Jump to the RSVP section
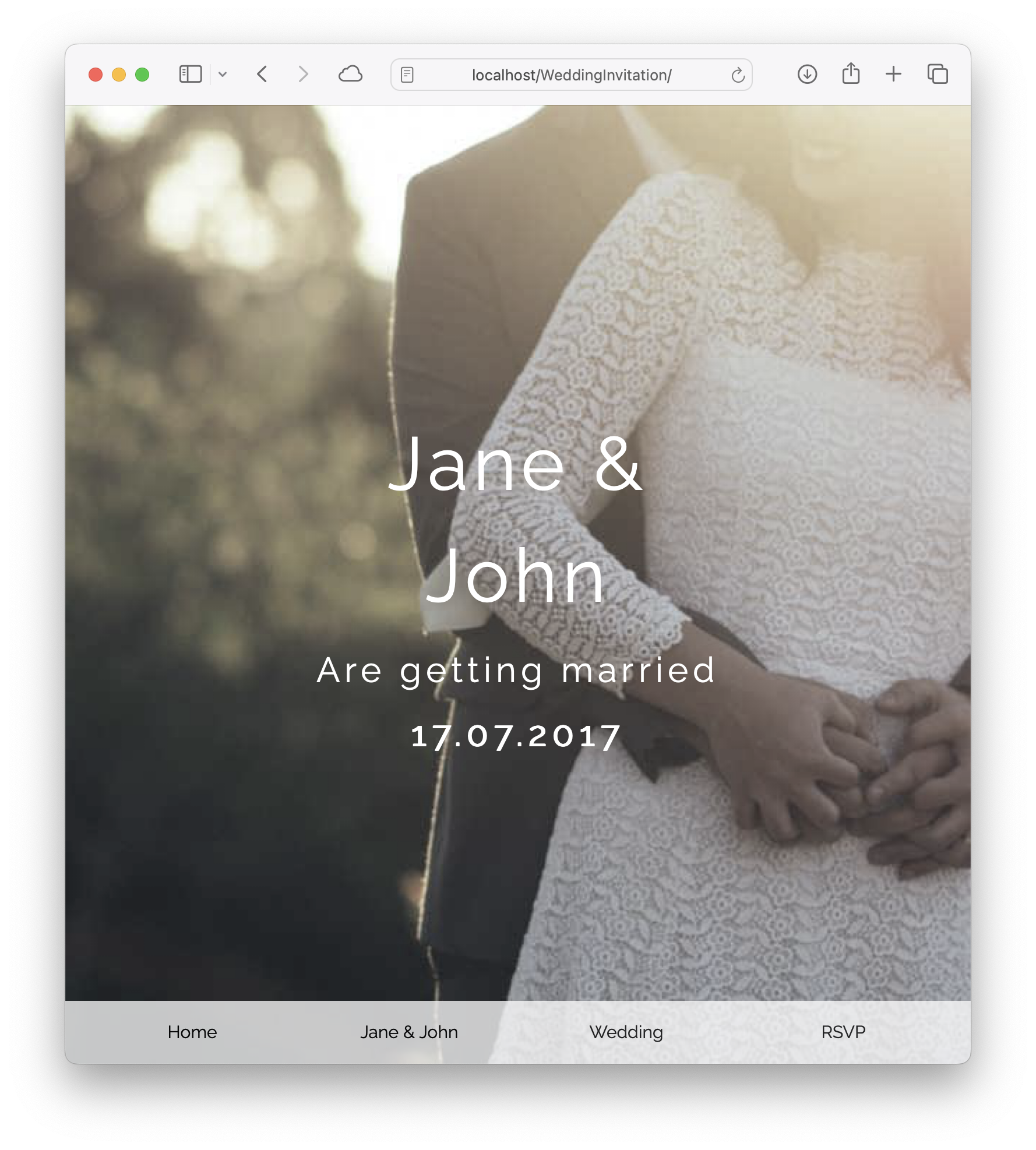Screen dimensions: 1036x1150 tap(843, 1032)
